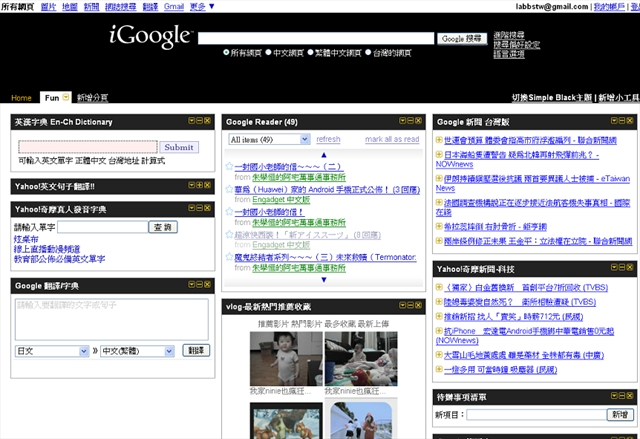The height and width of the screenshot is (439, 640).
Task: Expand the first Yahoo!奇摩新聞 item with TVBS
Action: pos(439,287)
